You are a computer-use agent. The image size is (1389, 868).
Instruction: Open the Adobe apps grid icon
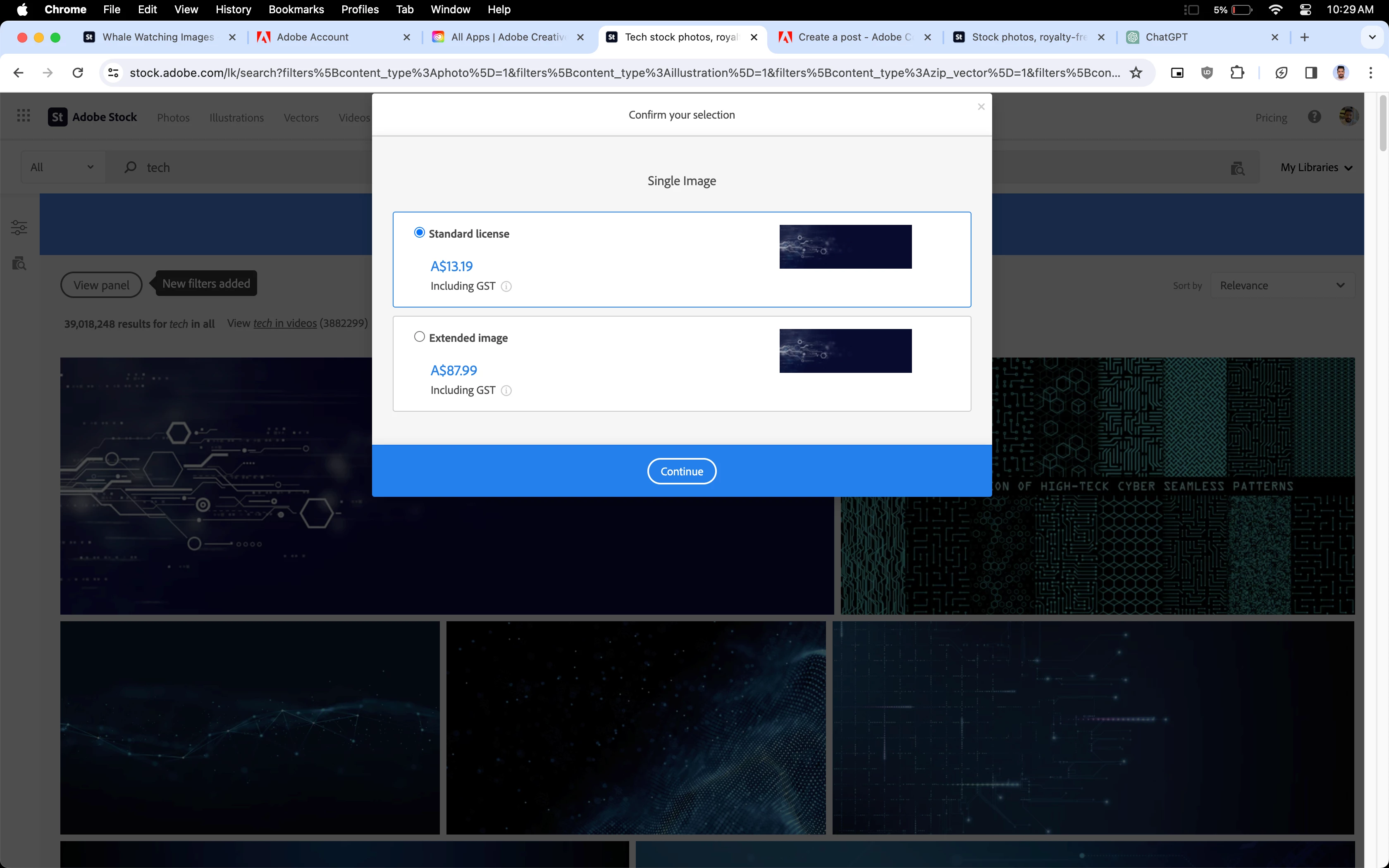[x=24, y=117]
